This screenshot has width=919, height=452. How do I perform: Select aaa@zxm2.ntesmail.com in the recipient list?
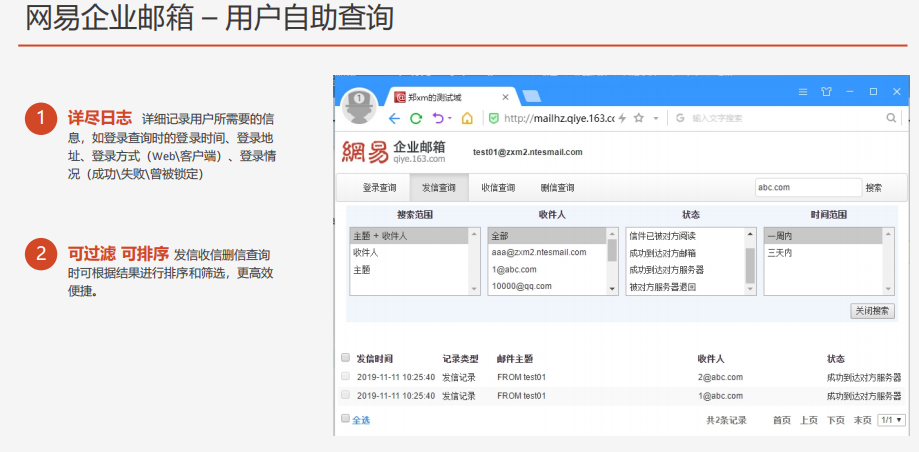point(547,252)
